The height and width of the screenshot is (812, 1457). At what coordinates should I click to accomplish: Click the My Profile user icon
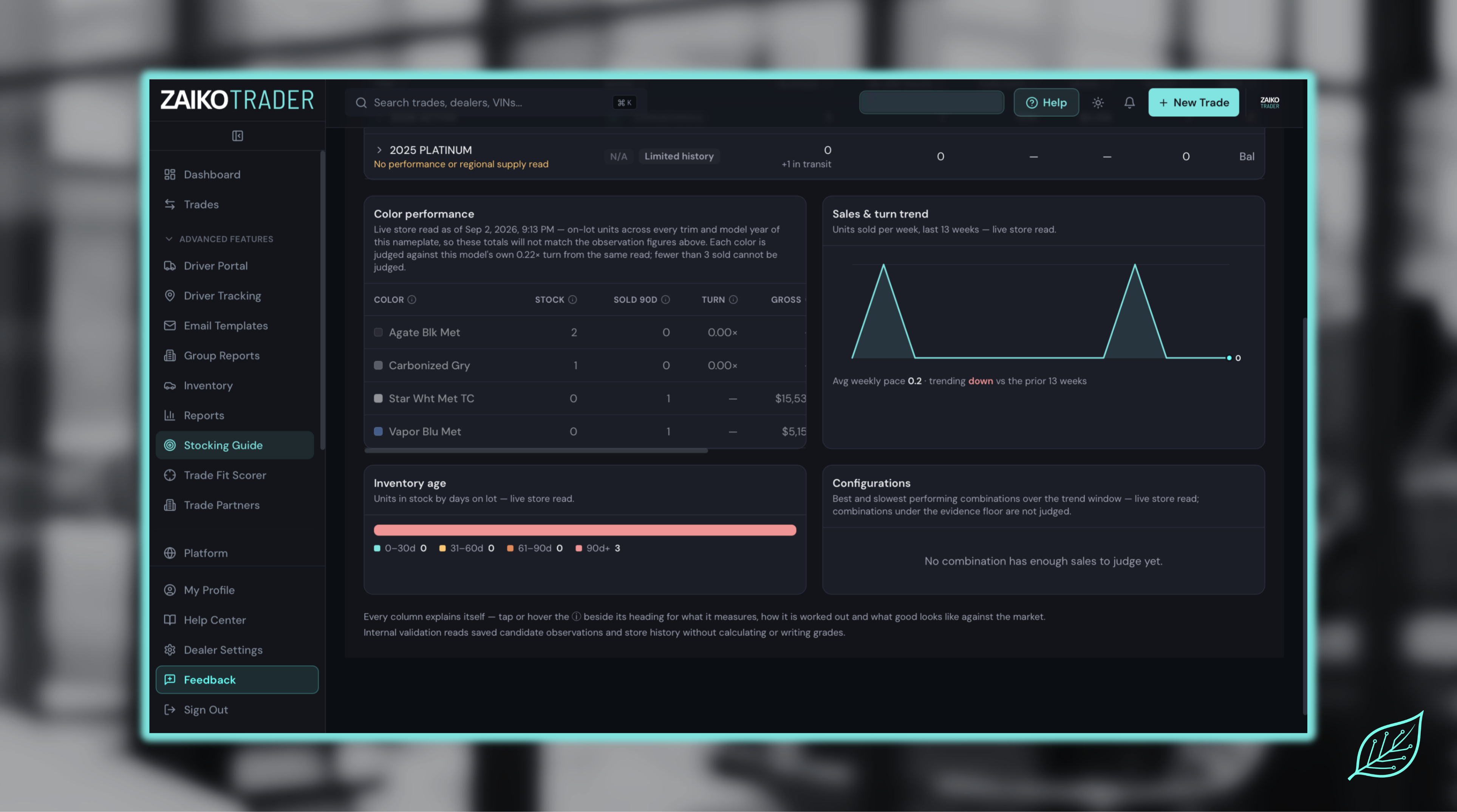click(170, 590)
